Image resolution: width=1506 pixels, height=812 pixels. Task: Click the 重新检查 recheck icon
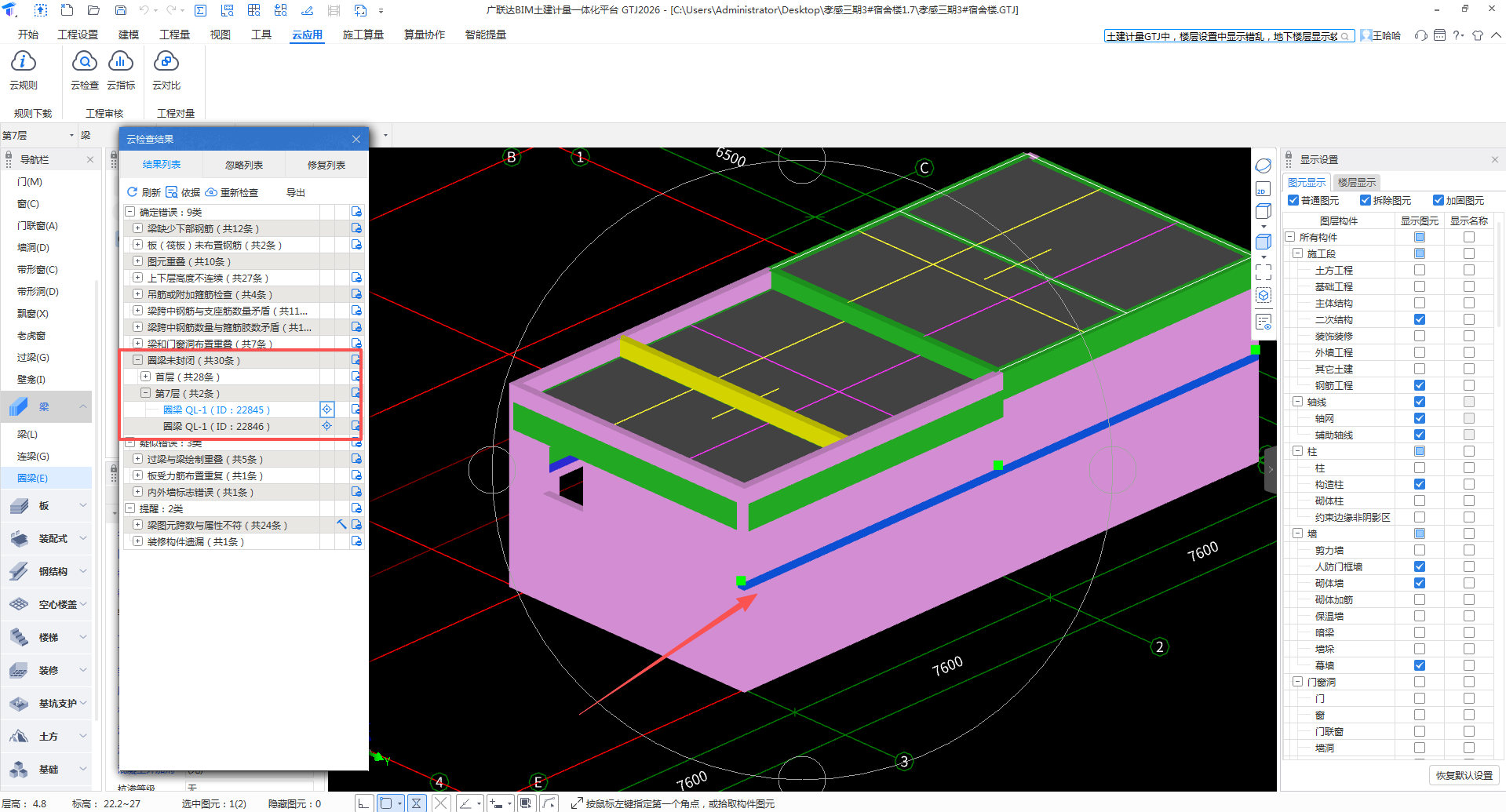coord(212,192)
